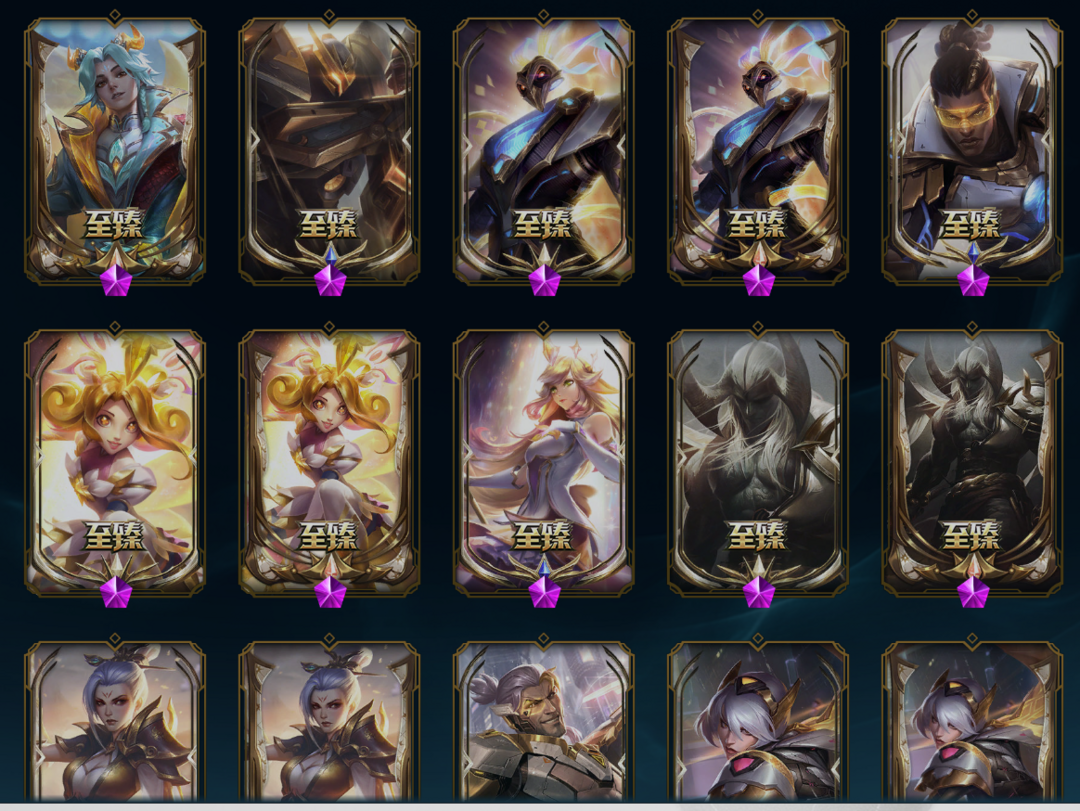Click the 至臻 label on the dark golden mech card
Screen dimensions: 1080x811
pyautogui.click(x=329, y=224)
